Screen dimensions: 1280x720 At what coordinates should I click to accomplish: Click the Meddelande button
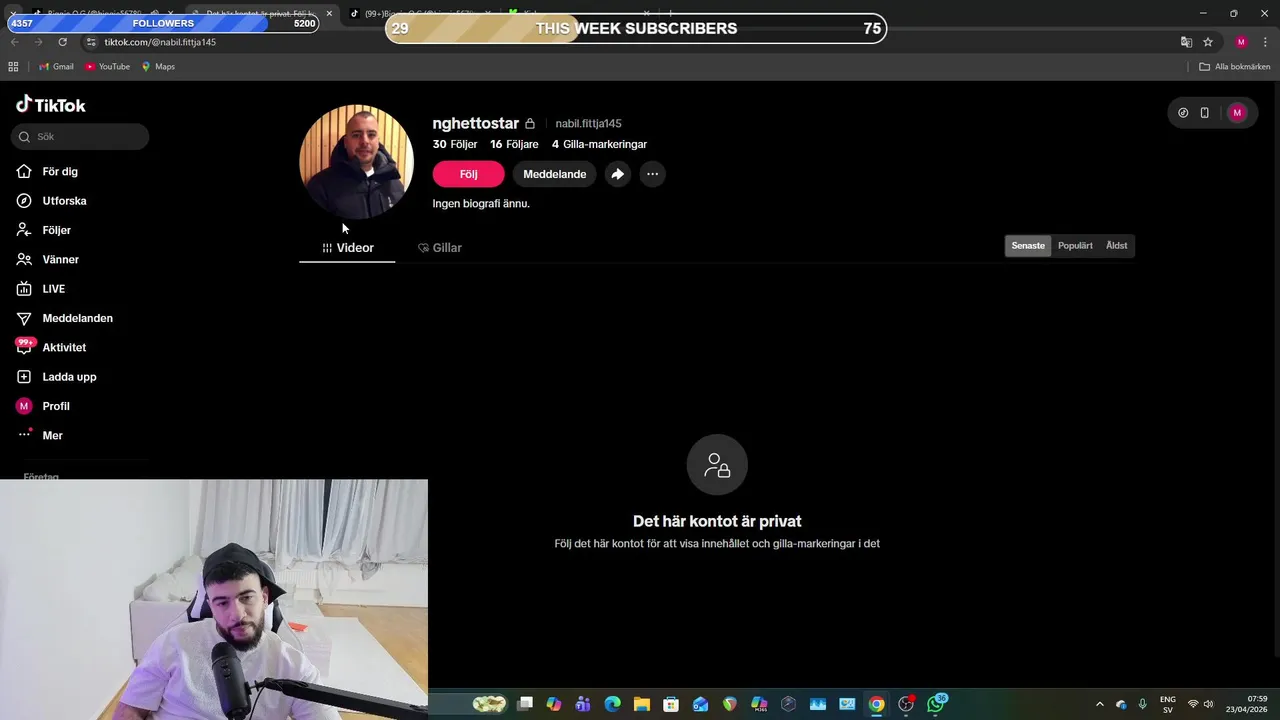pyautogui.click(x=555, y=174)
